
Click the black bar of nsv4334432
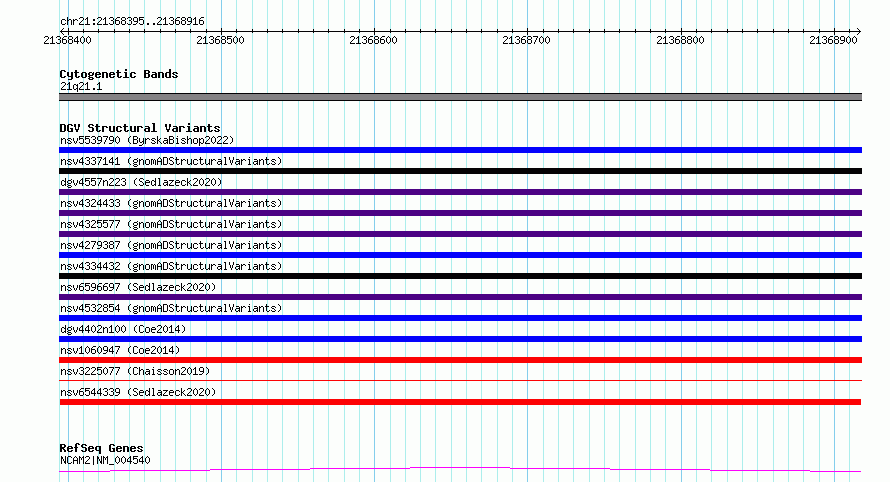pos(460,276)
